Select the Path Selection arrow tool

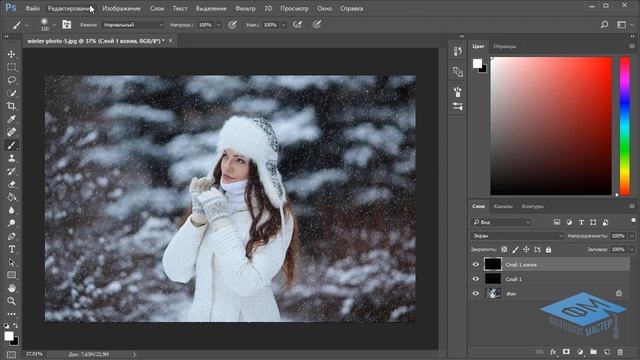[x=11, y=262]
